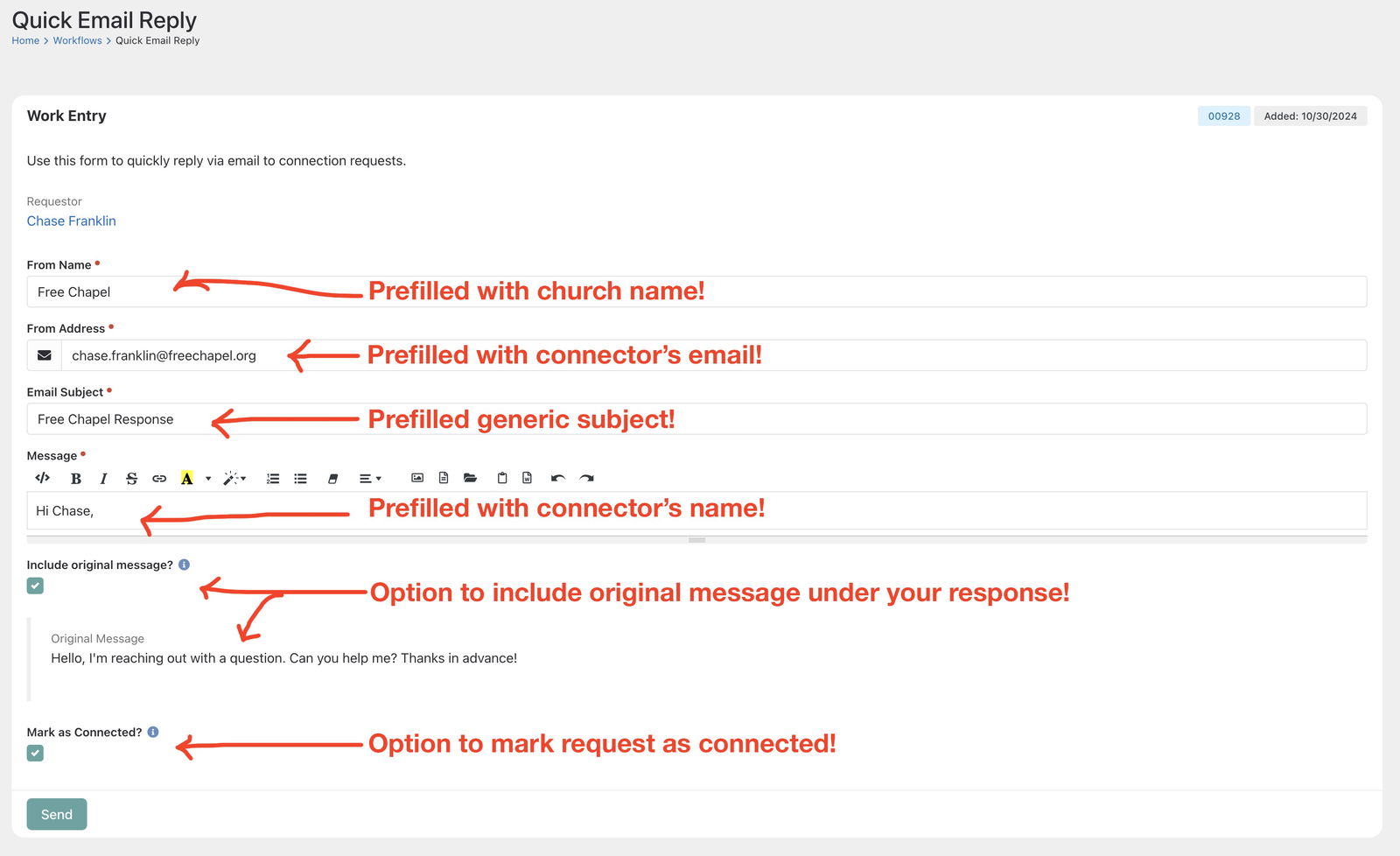Click info icon beside Include original message
The width and height of the screenshot is (1400, 856).
[184, 565]
